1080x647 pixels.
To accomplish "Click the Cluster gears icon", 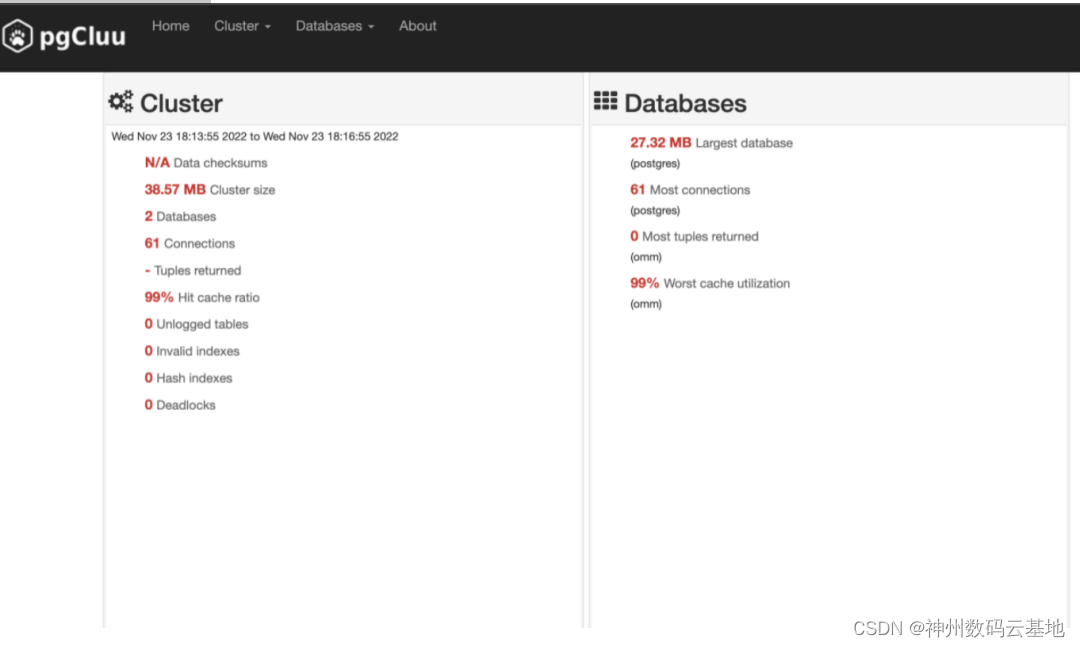I will point(121,102).
